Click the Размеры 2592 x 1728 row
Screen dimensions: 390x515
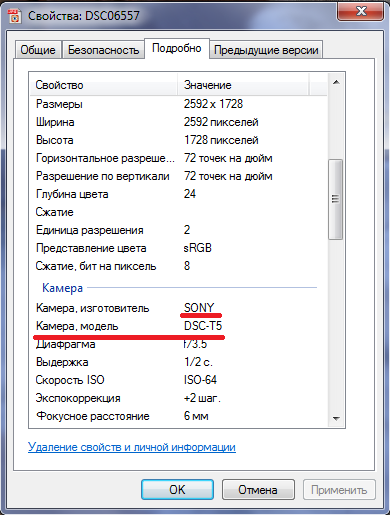point(178,104)
